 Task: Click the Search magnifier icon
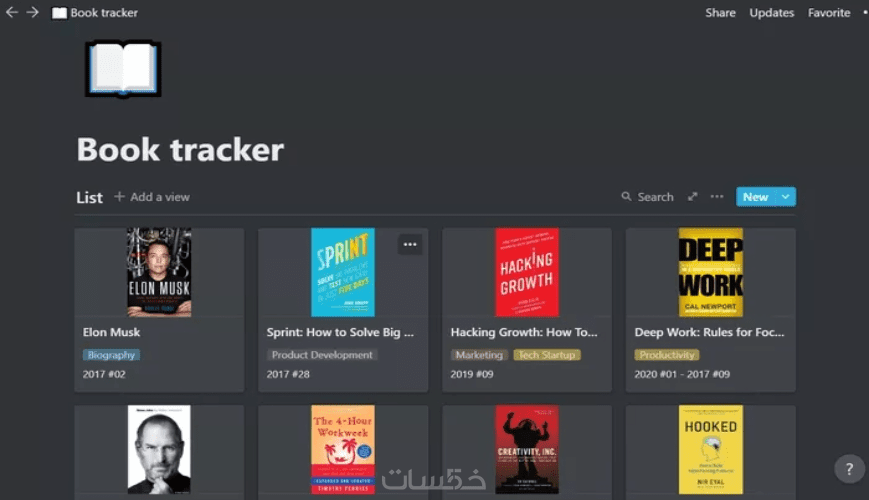pos(626,197)
